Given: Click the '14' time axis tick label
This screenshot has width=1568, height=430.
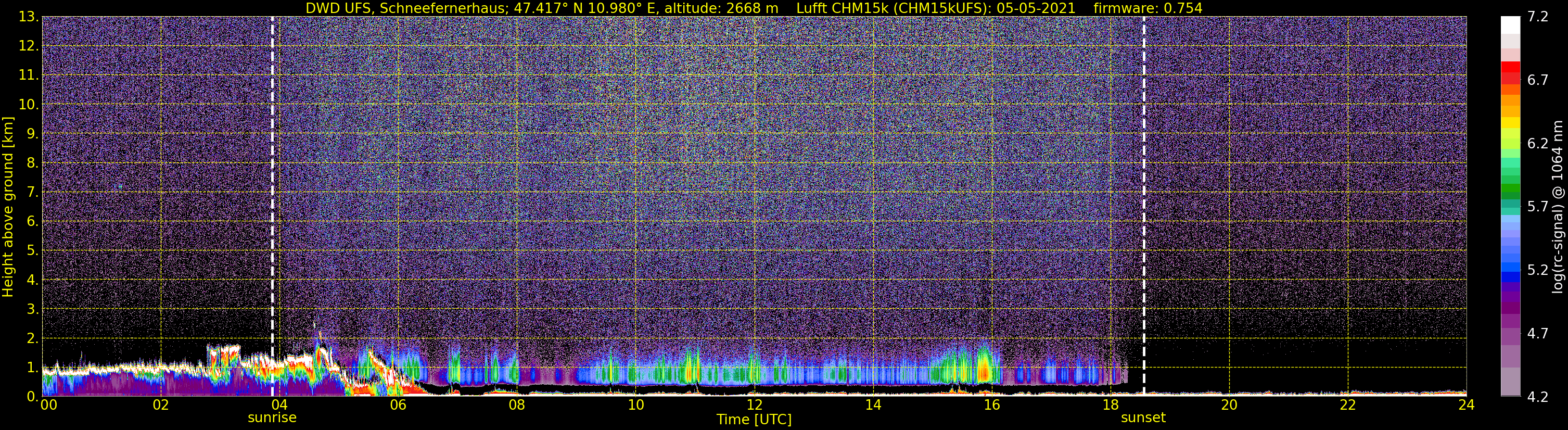Looking at the screenshot, I should 873,405.
